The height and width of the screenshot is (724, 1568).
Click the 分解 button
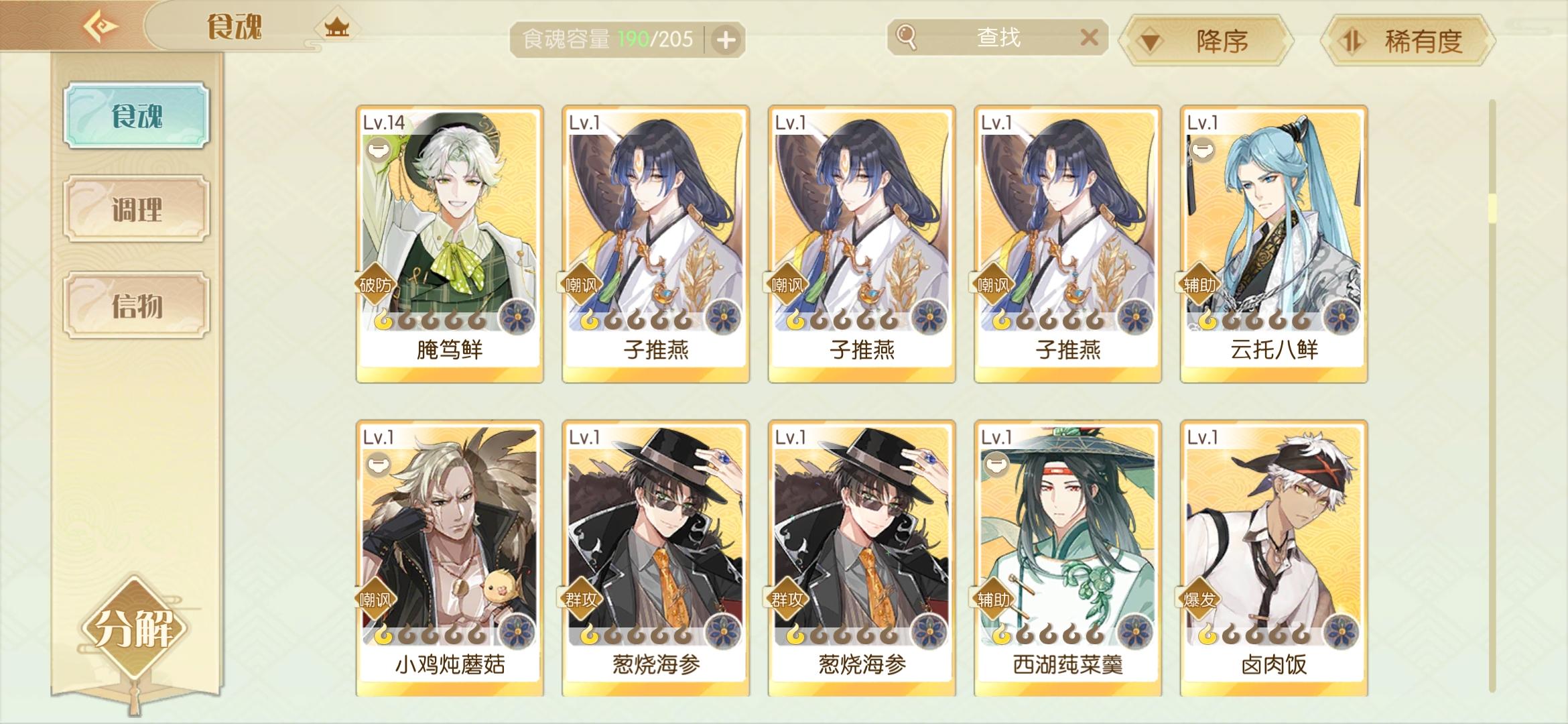click(x=134, y=629)
